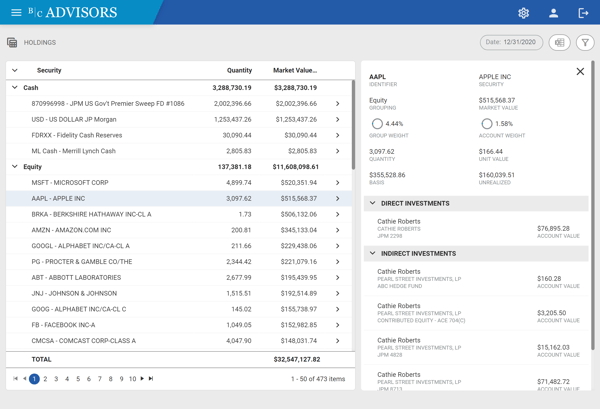
Task: Go to next page of holdings
Action: (x=142, y=378)
